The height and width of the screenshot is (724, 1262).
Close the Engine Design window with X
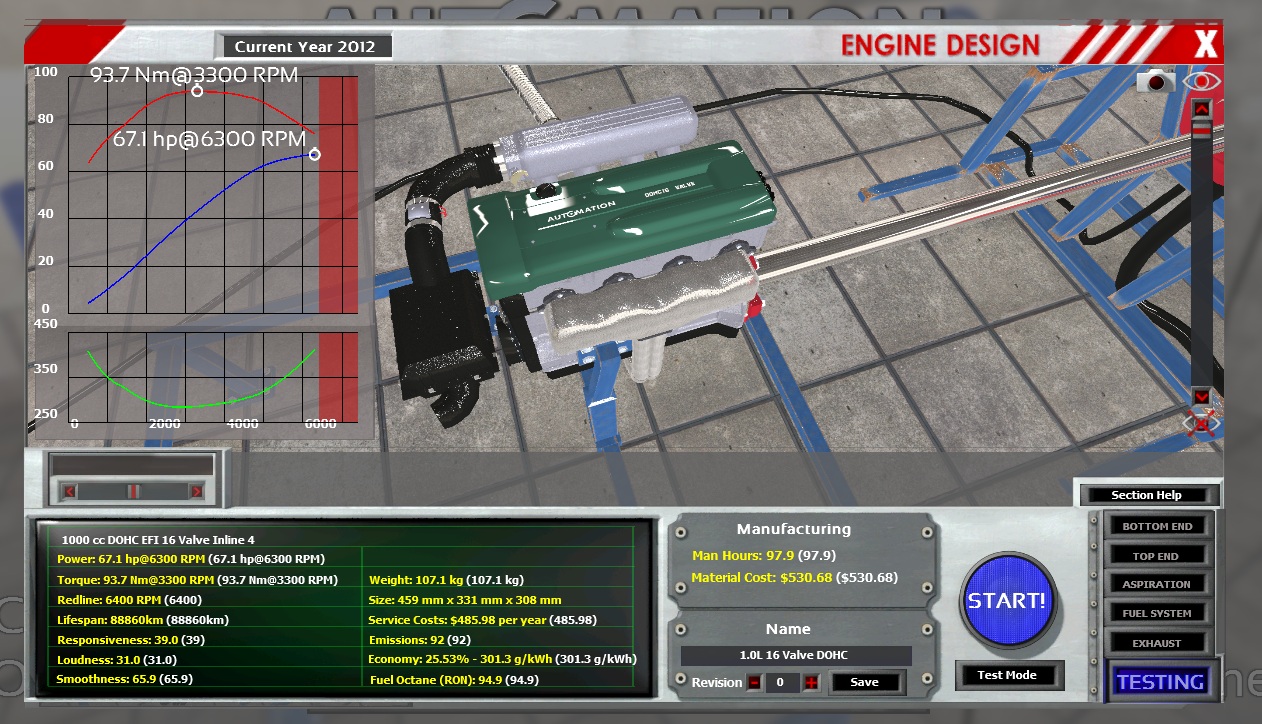1206,44
